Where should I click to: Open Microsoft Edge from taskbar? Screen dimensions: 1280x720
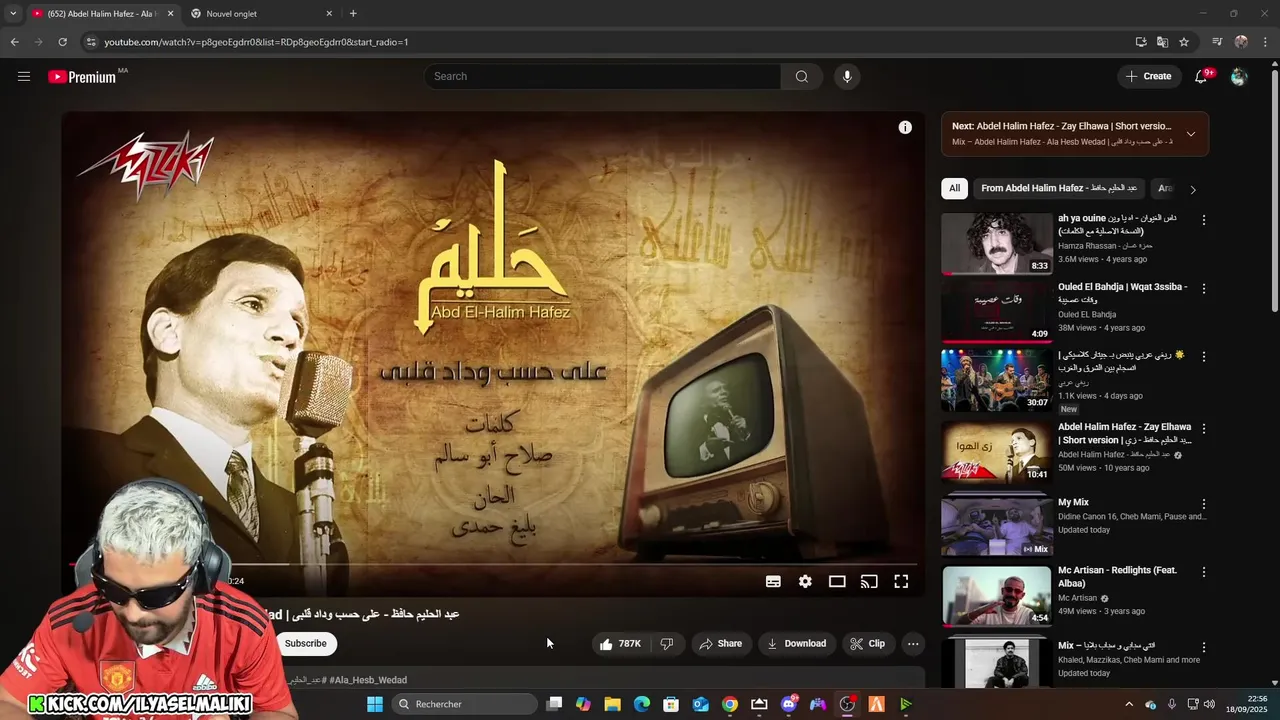642,704
